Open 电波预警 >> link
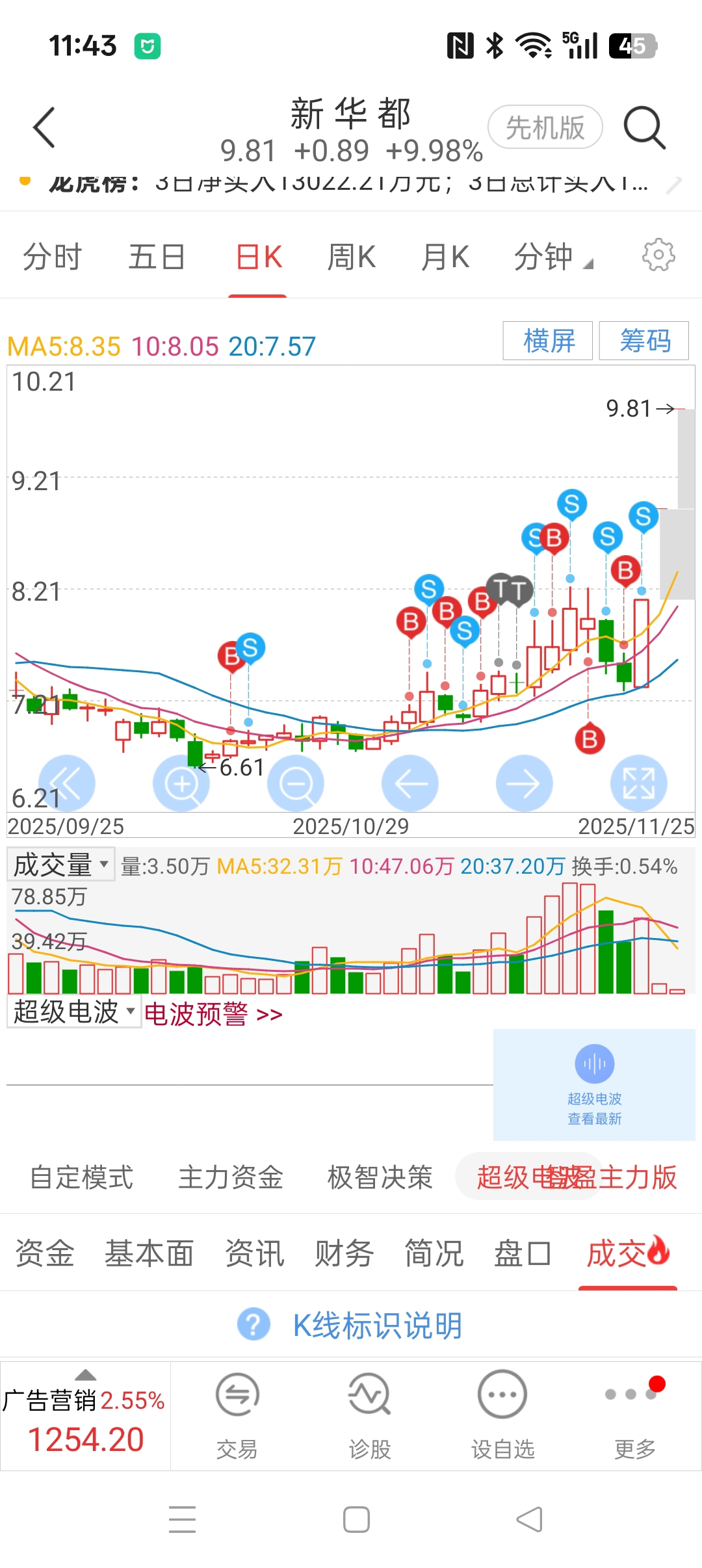Image resolution: width=702 pixels, height=1568 pixels. (x=213, y=1013)
